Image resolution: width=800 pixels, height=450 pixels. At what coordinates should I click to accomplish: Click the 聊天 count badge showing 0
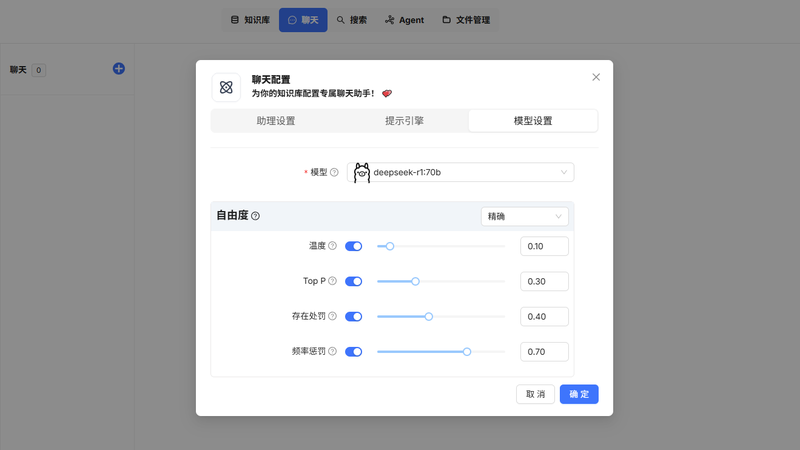(39, 70)
